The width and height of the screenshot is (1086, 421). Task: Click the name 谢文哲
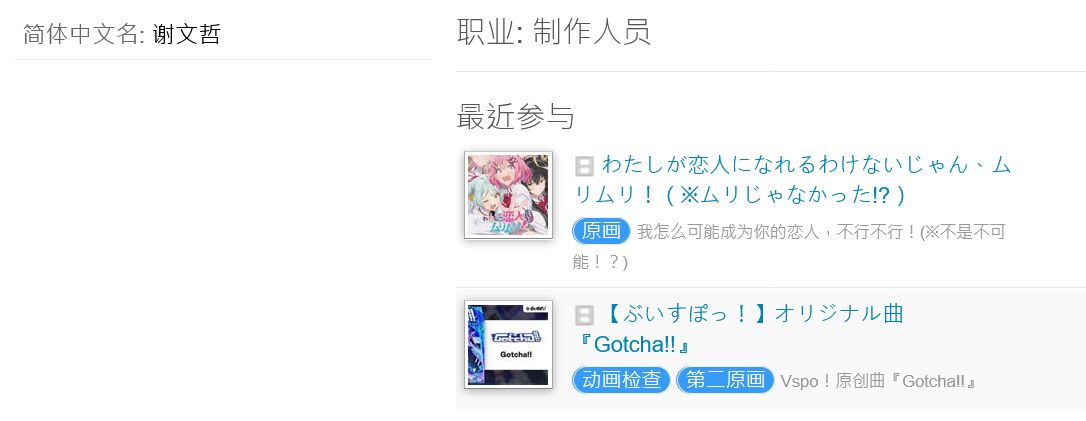pos(186,34)
